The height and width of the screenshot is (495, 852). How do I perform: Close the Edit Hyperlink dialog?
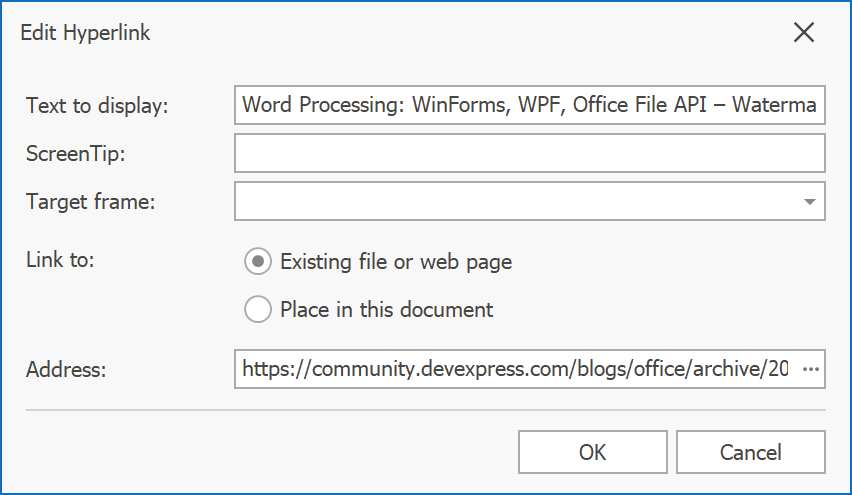coord(804,33)
